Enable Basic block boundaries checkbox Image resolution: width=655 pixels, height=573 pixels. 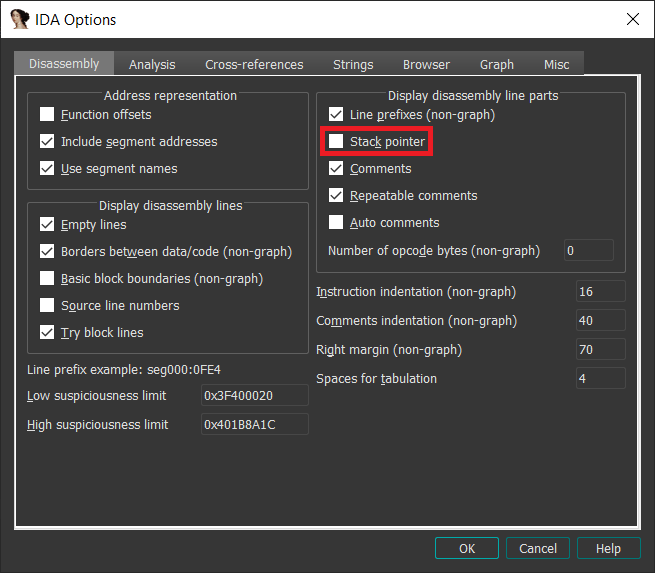(x=47, y=278)
